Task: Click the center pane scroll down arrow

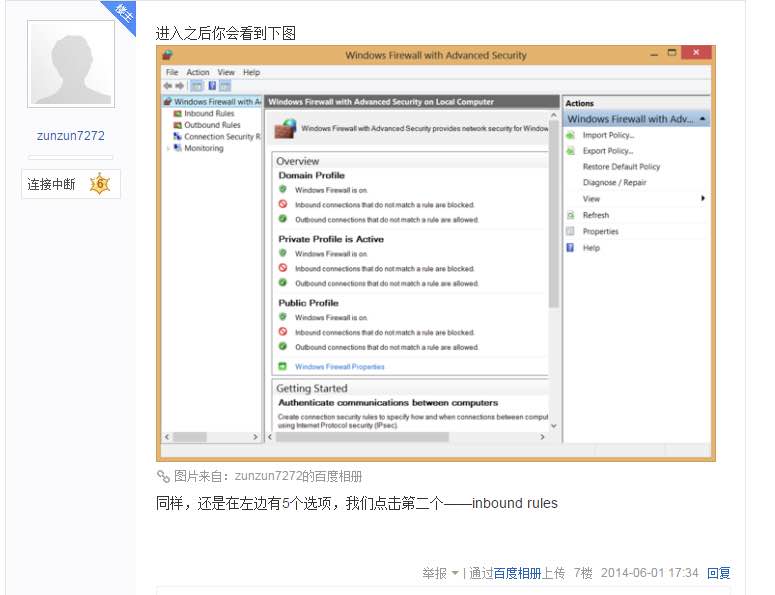Action: tap(554, 425)
